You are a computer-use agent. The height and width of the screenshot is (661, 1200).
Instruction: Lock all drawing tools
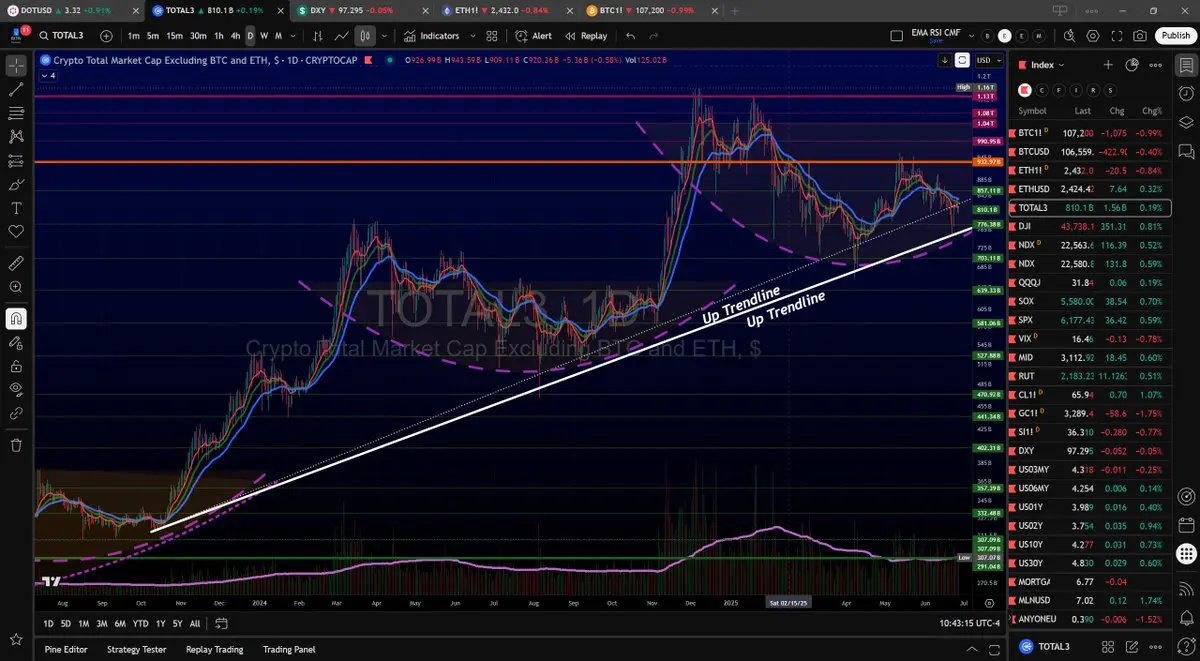pos(16,366)
